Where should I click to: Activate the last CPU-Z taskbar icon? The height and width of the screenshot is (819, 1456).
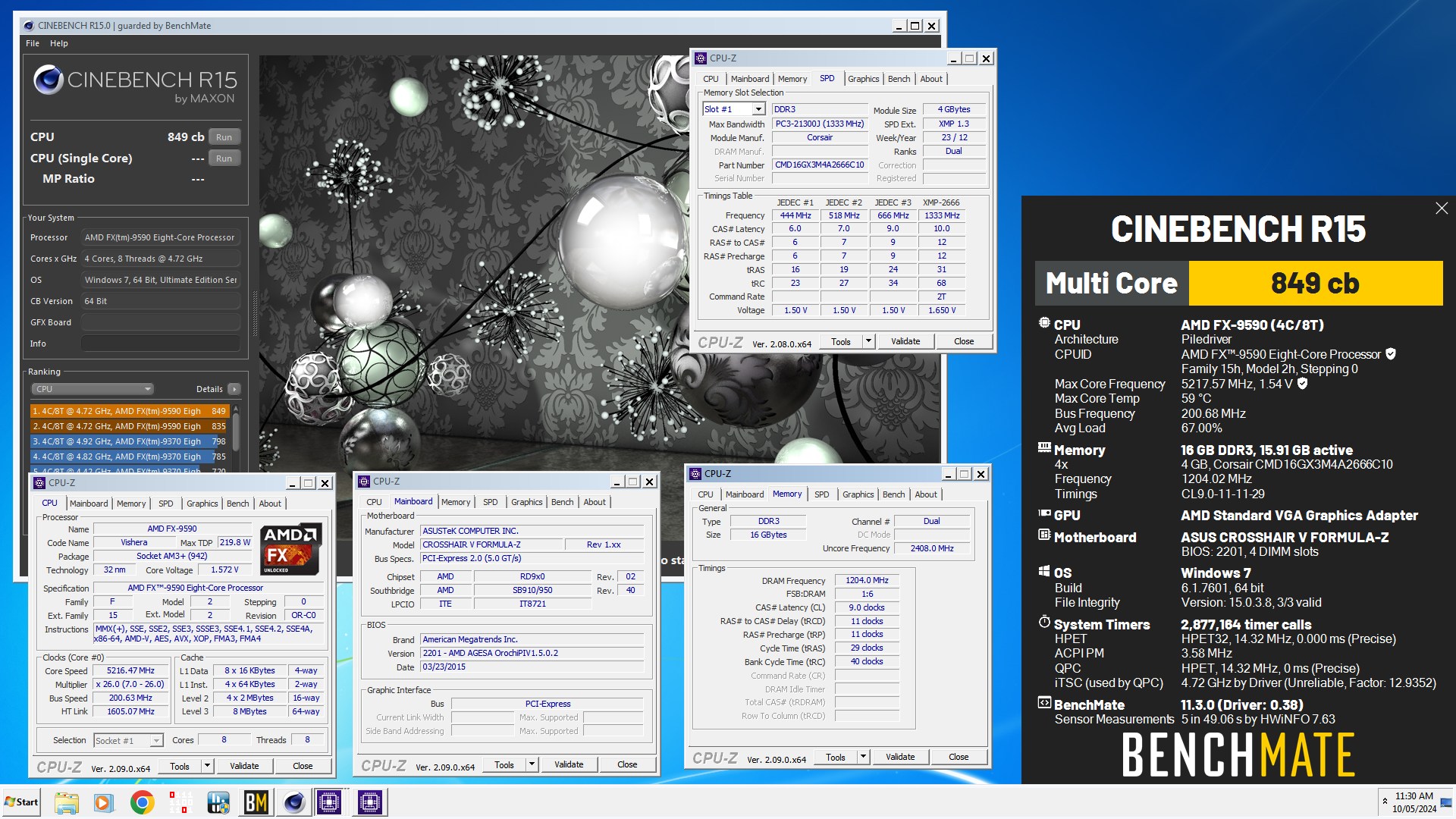[369, 802]
